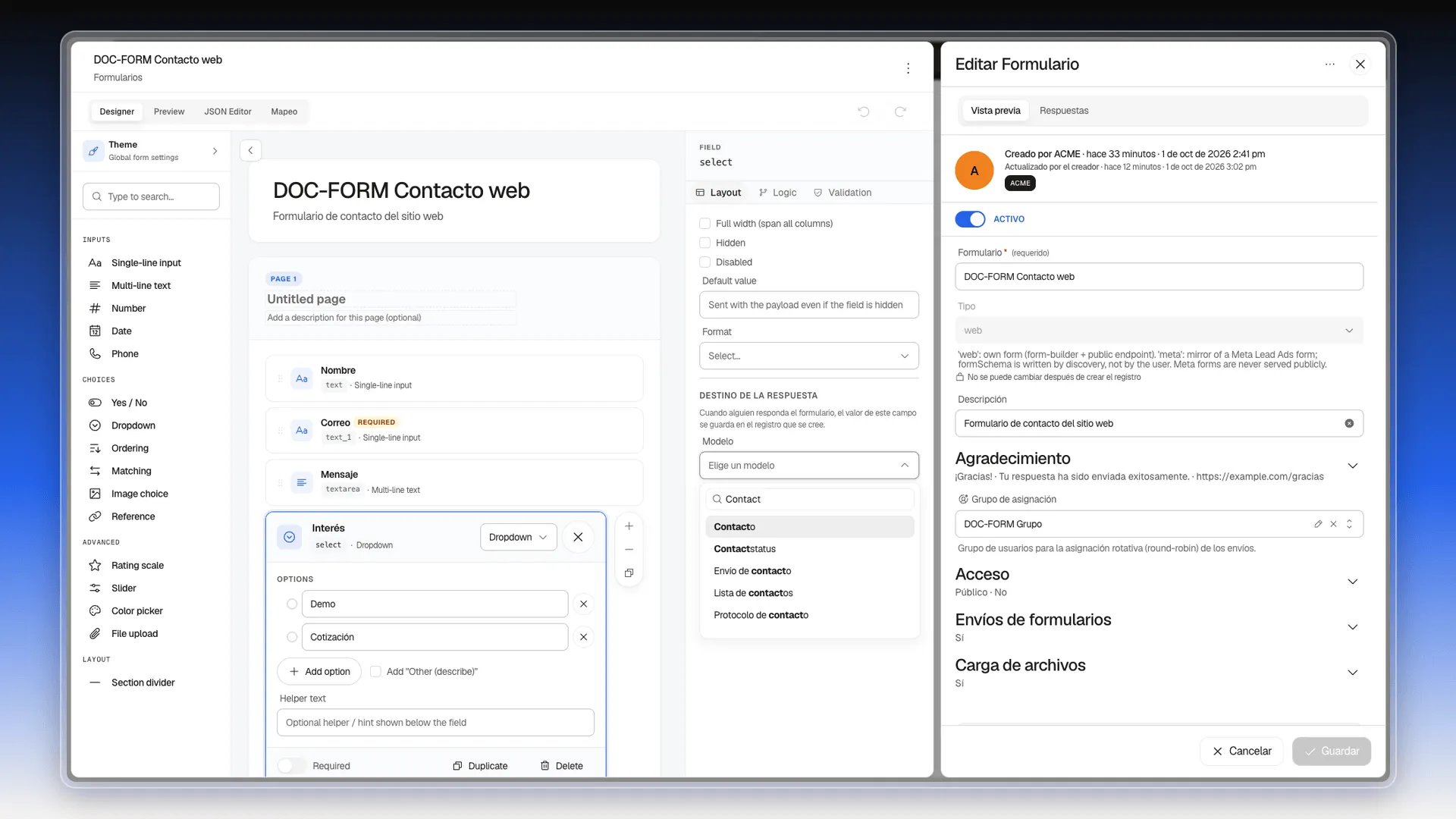Add the Rating scale star input
The width and height of the screenshot is (1456, 819).
point(137,565)
